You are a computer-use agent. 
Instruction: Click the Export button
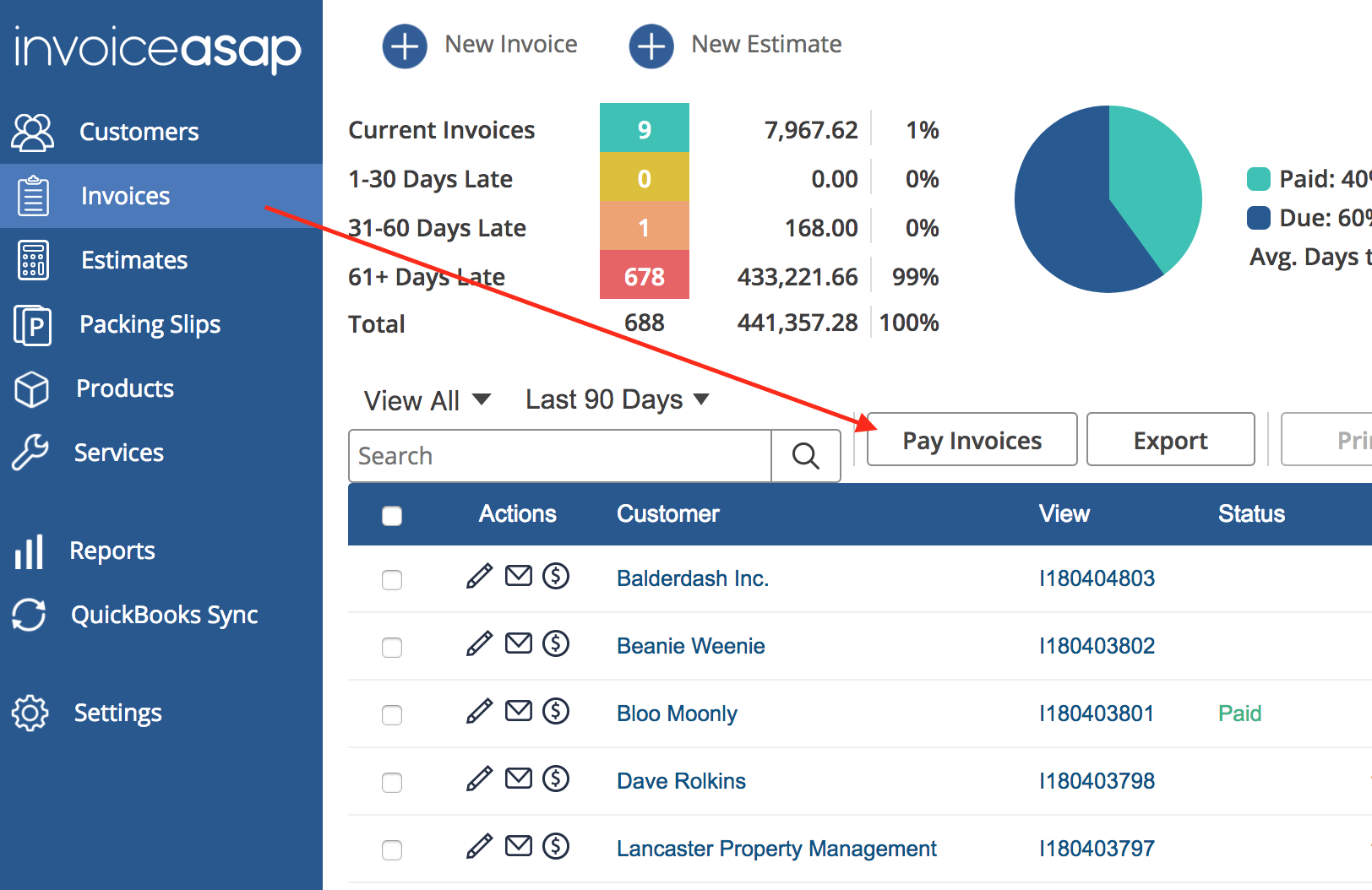(x=1171, y=440)
